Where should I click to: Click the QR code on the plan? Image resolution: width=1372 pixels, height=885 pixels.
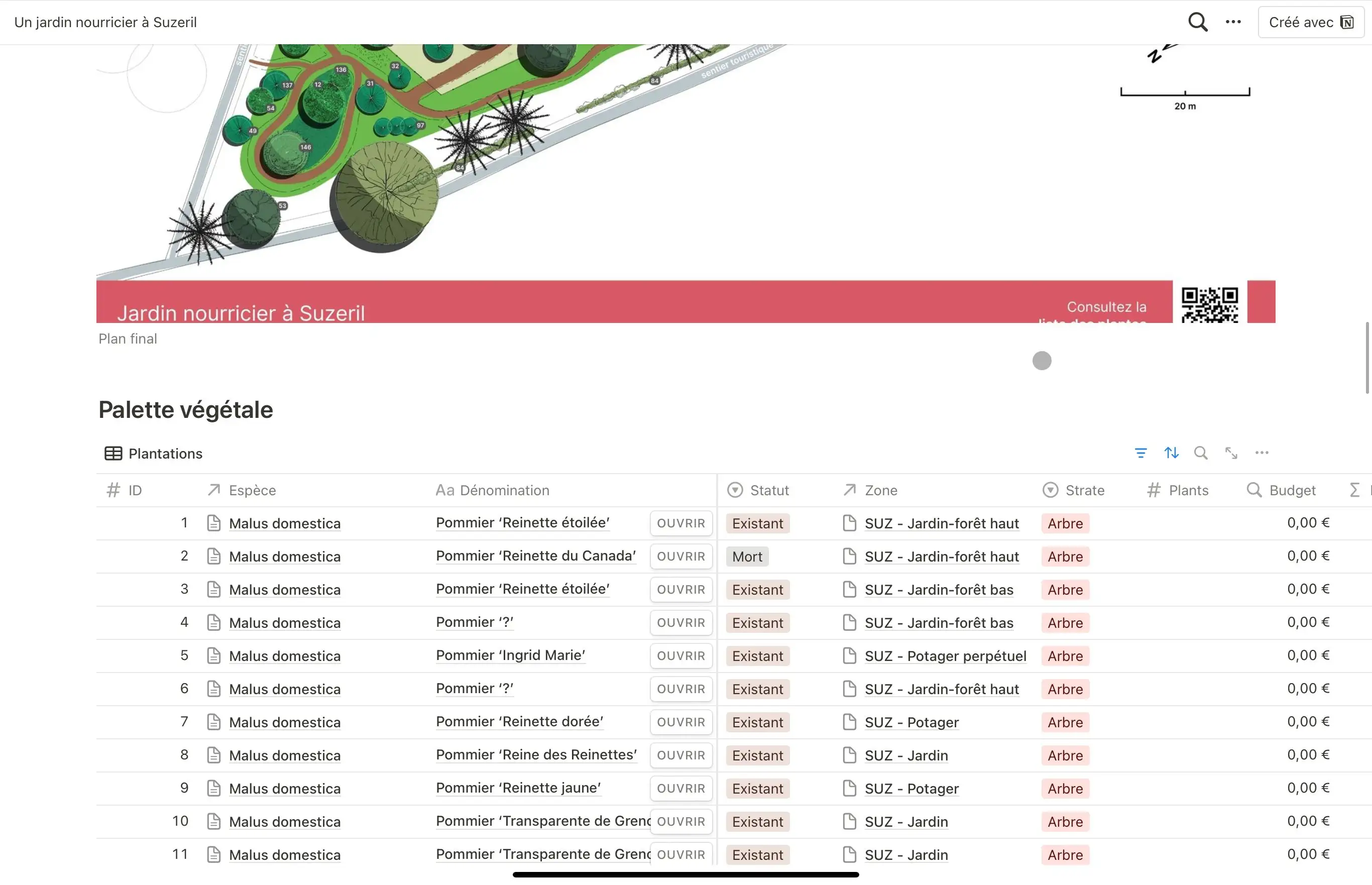[x=1209, y=304]
